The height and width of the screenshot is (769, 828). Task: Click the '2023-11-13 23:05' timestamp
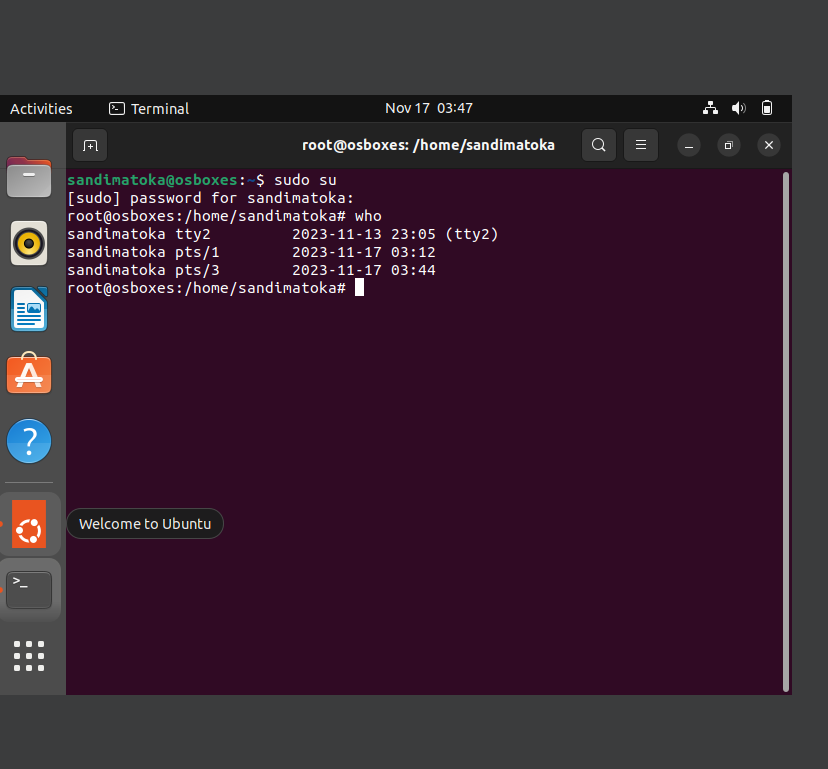364,234
